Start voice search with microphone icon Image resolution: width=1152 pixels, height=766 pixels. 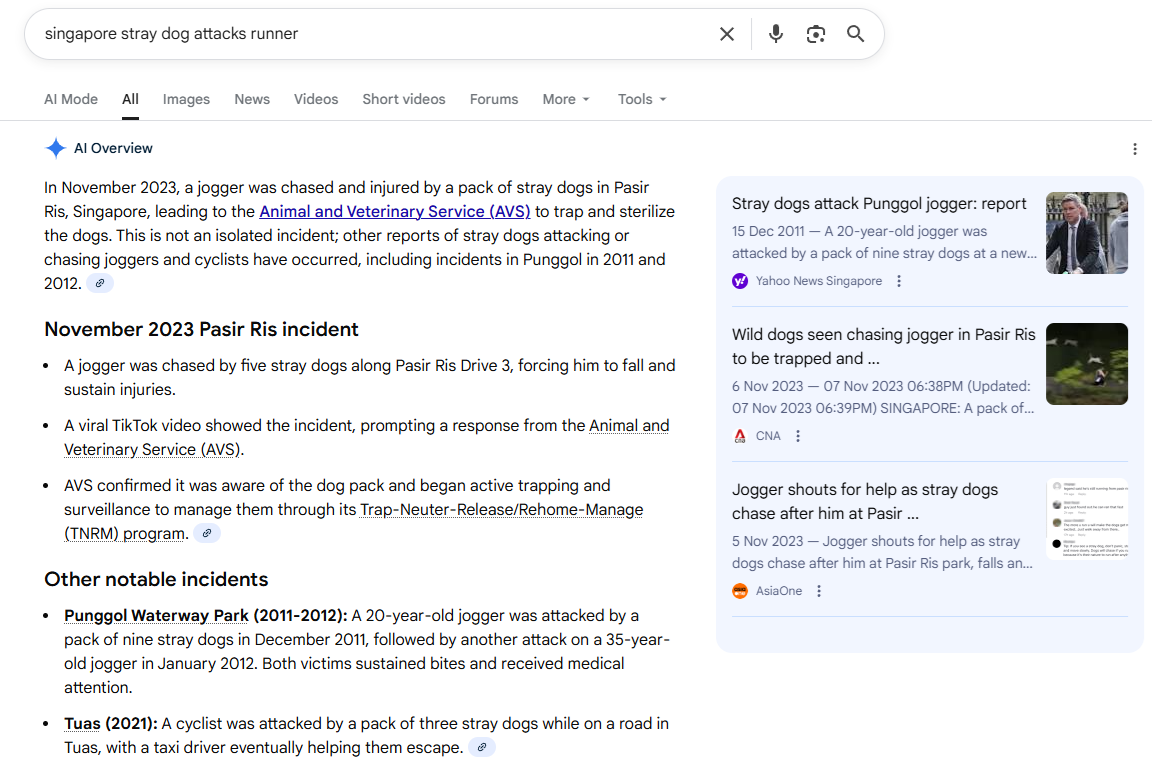point(775,34)
